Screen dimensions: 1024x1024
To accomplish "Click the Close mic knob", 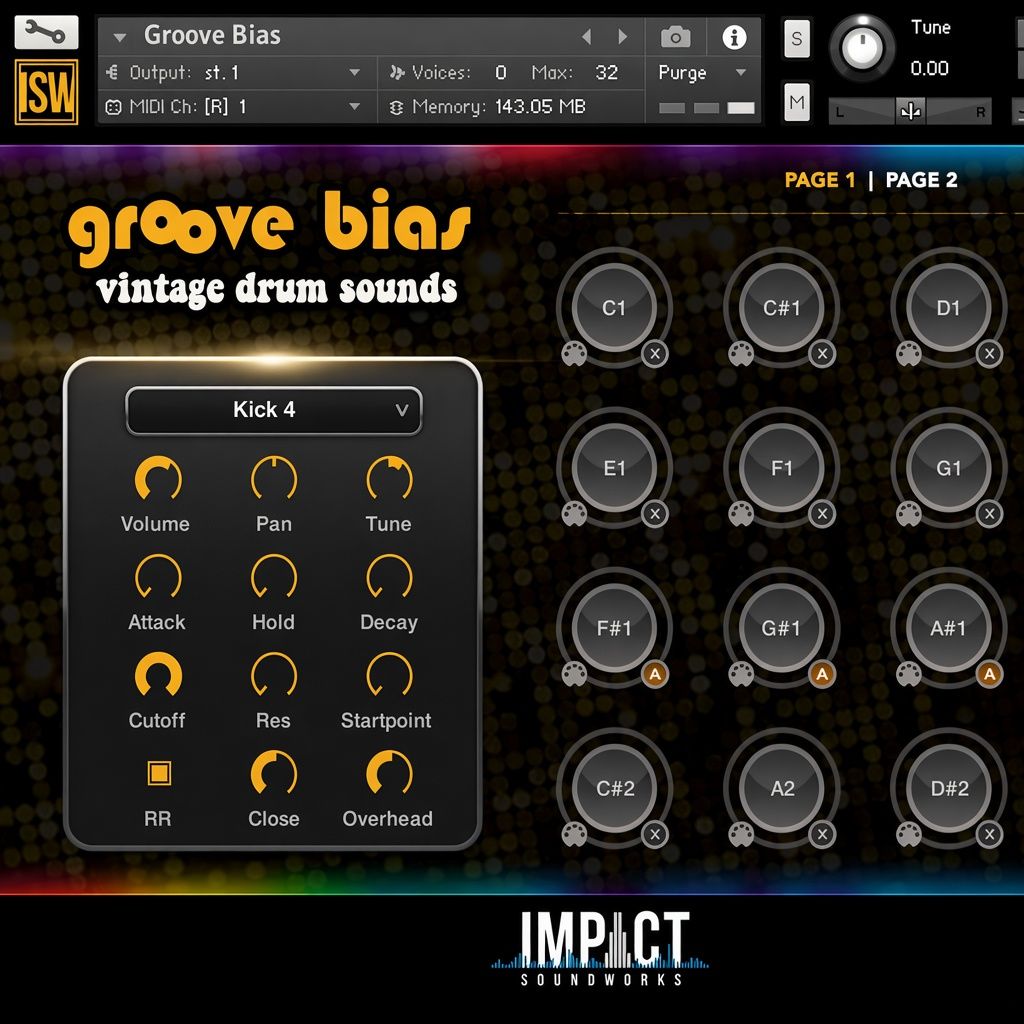I will pos(274,774).
